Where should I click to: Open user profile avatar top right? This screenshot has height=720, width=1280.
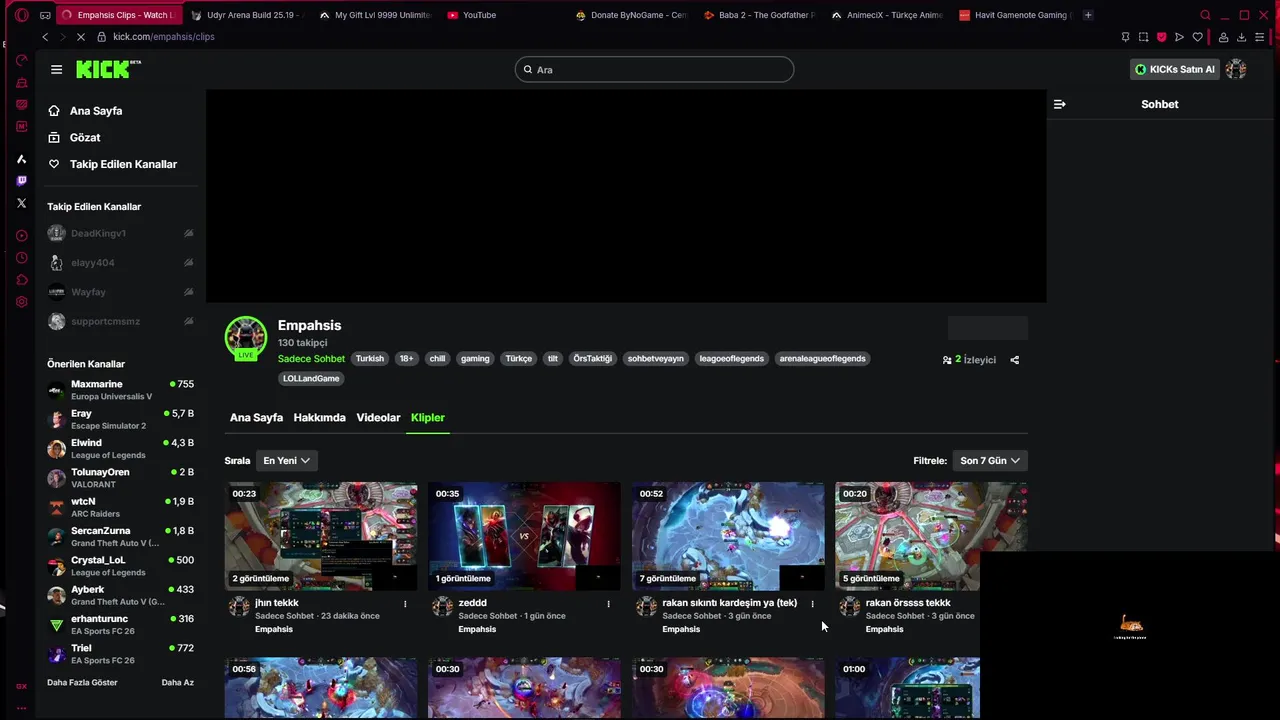tap(1236, 69)
